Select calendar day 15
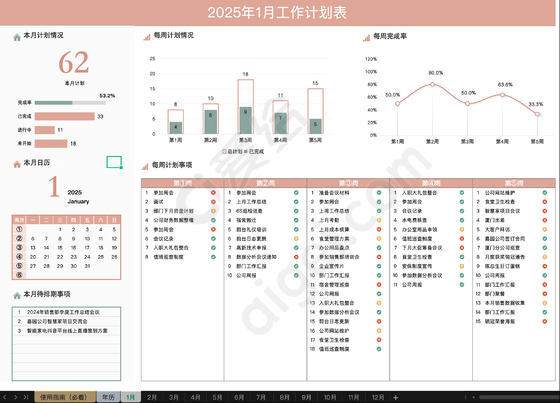Image resolution: width=560 pixels, height=403 pixels. [x=60, y=248]
